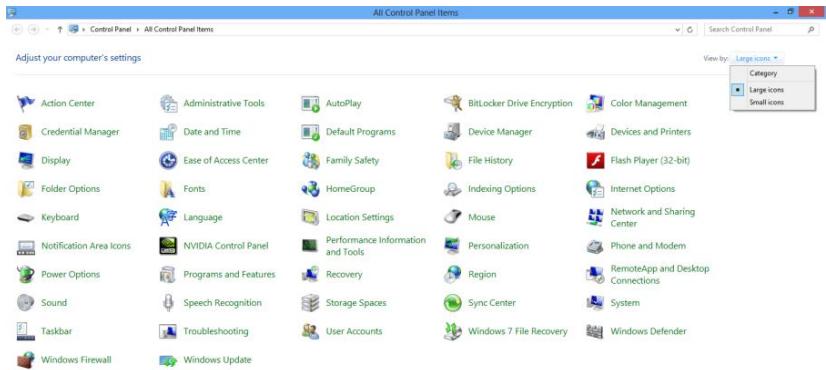The height and width of the screenshot is (370, 826).
Task: Open Location Settings link
Action: (x=360, y=217)
